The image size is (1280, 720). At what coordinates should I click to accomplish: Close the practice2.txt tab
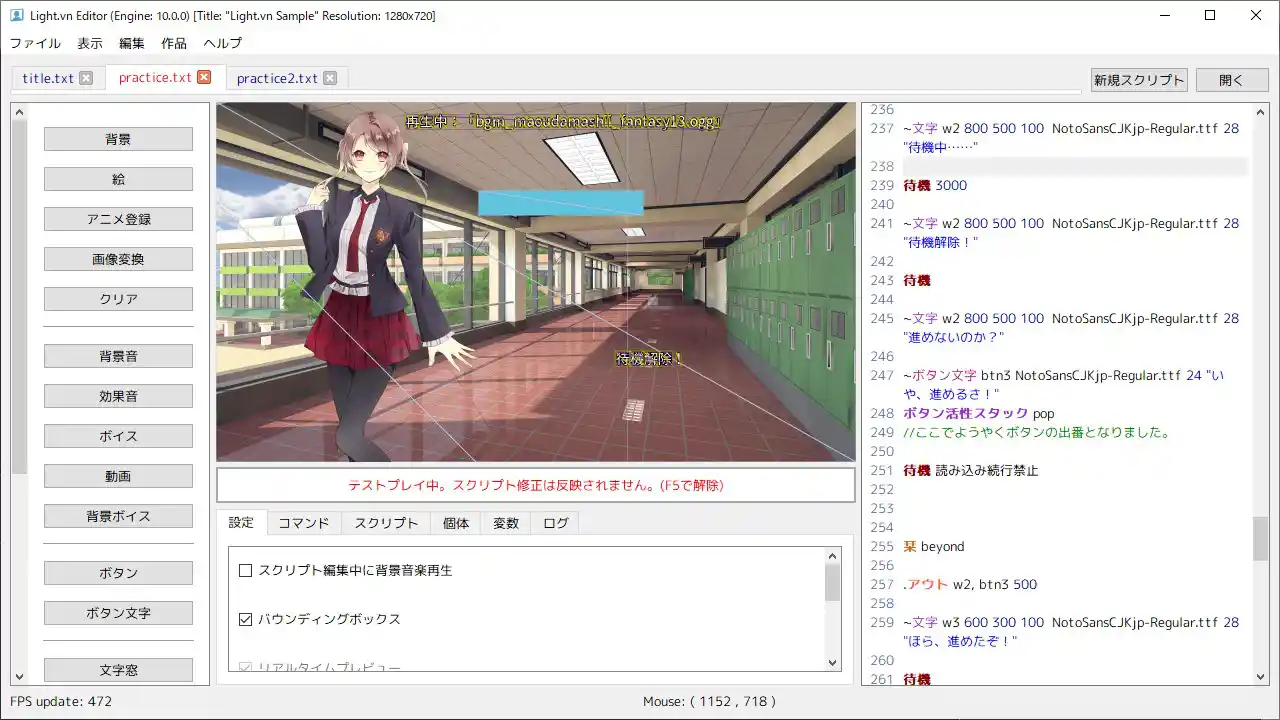click(x=330, y=78)
